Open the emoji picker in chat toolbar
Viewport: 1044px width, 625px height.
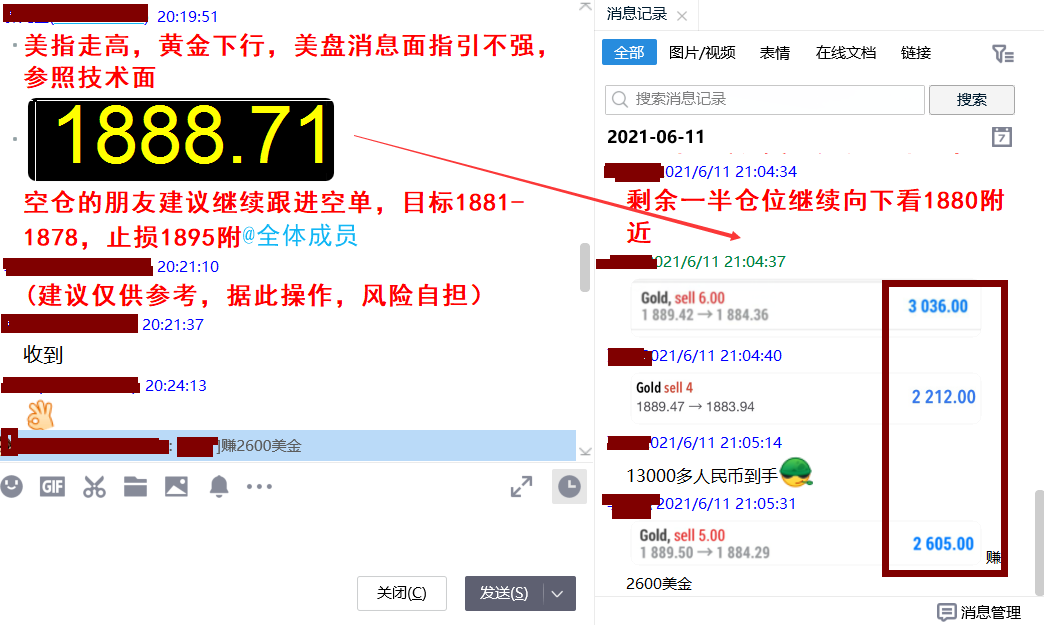click(12, 487)
